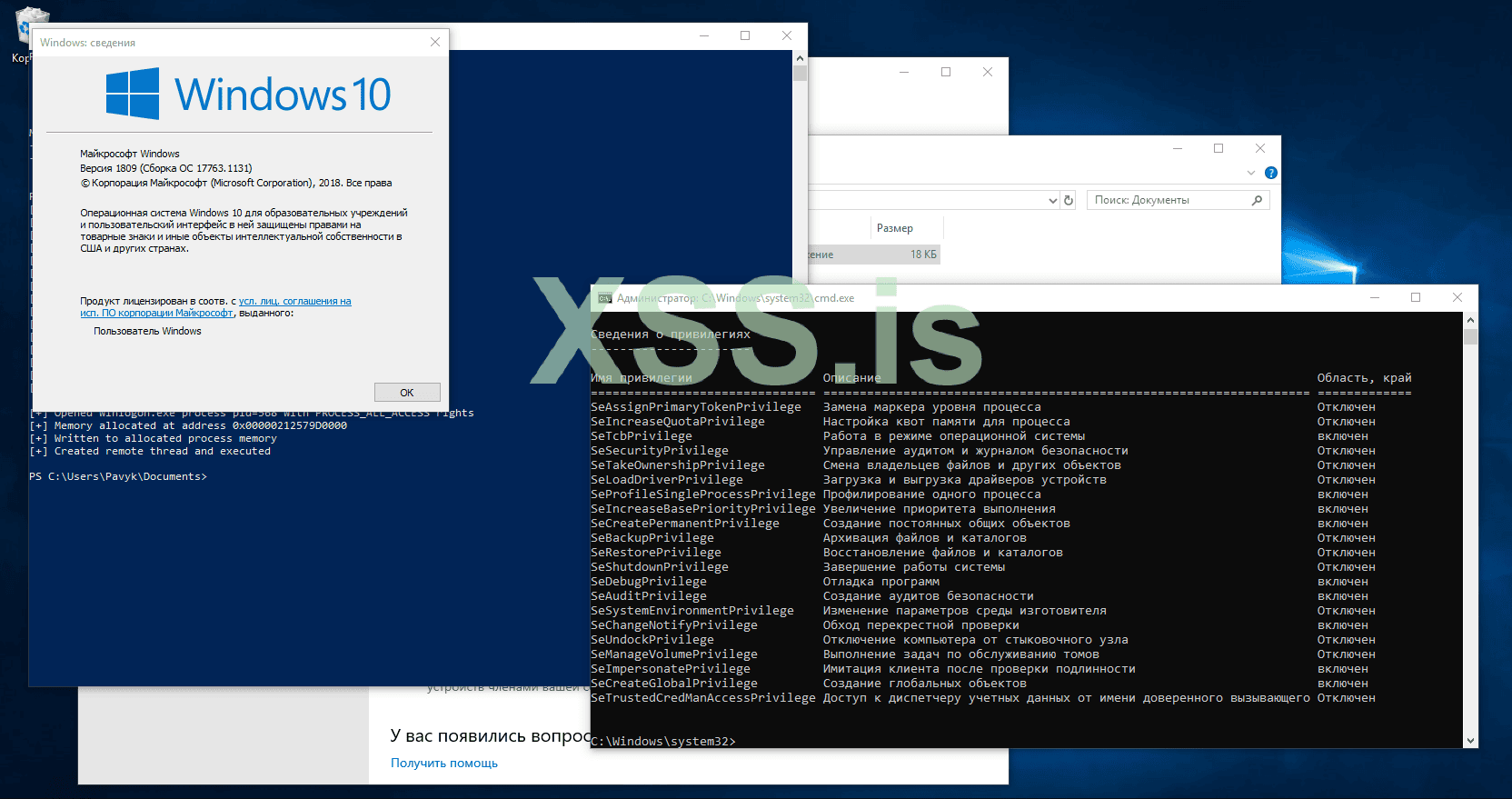Click 'SeIncreaseQuotaPrivilege' in cmd output

(678, 422)
